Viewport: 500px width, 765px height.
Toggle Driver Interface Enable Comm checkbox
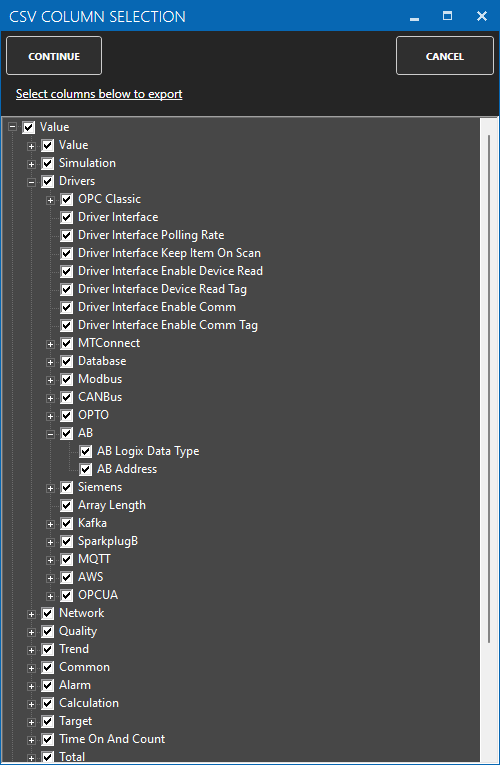click(67, 308)
